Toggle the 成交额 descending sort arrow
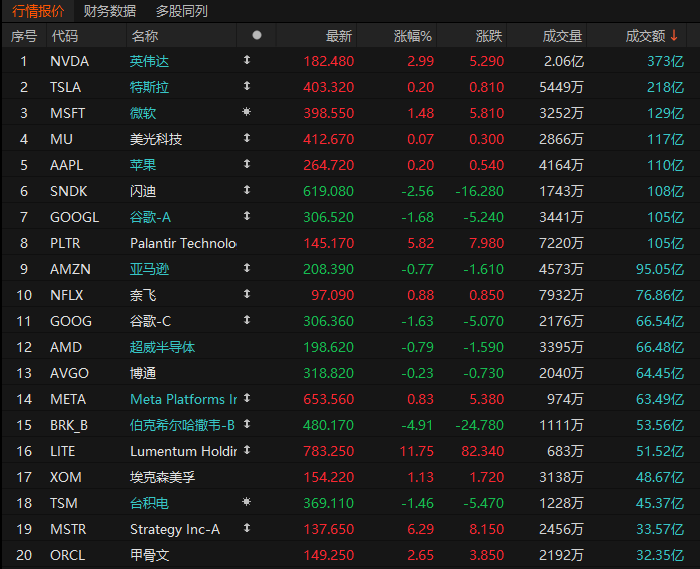The image size is (700, 569). tap(674, 35)
